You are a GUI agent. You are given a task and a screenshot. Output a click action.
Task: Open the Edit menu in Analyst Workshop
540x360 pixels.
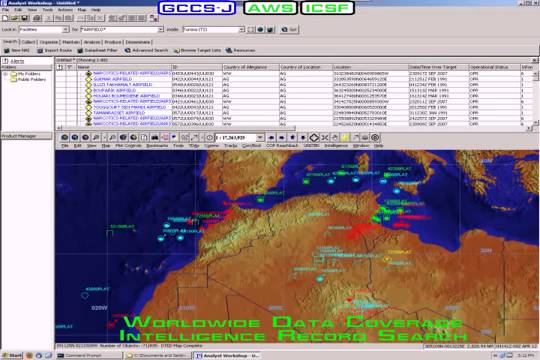point(18,10)
